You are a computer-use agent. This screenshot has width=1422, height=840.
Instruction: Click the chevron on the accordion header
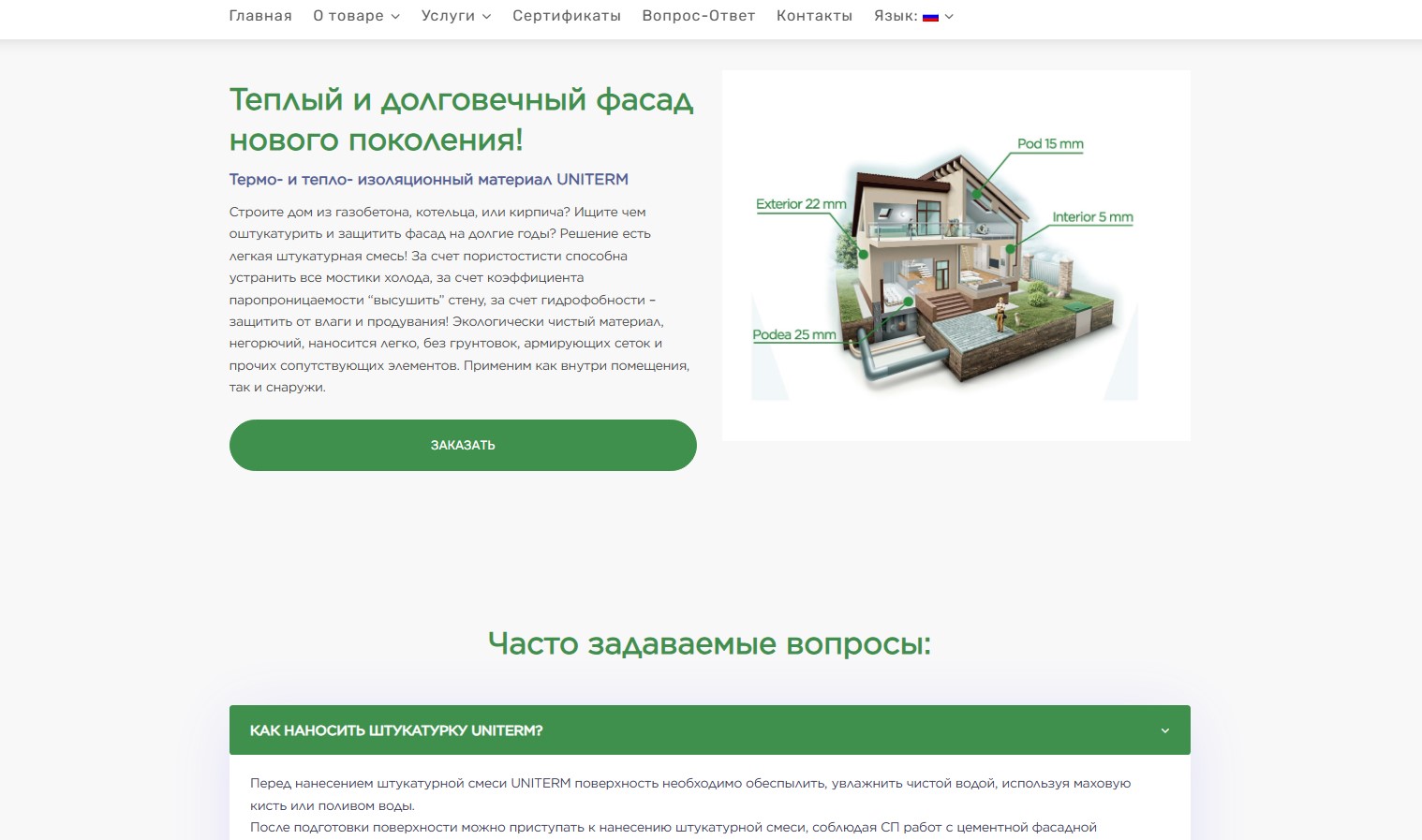pyautogui.click(x=1165, y=730)
